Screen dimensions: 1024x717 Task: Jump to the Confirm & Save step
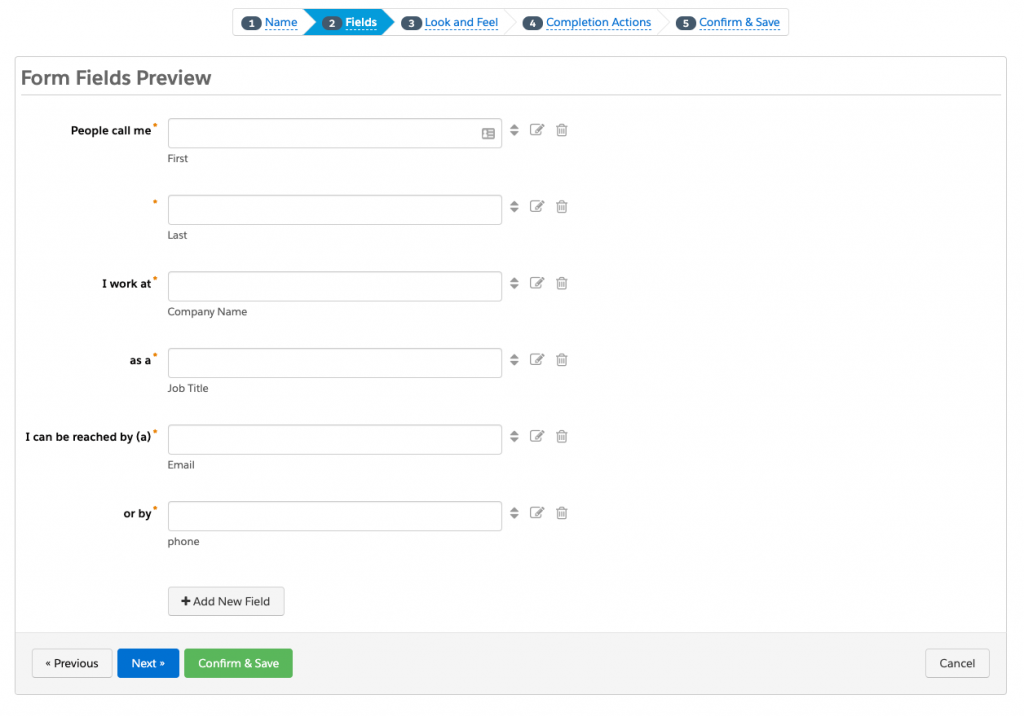pos(736,22)
